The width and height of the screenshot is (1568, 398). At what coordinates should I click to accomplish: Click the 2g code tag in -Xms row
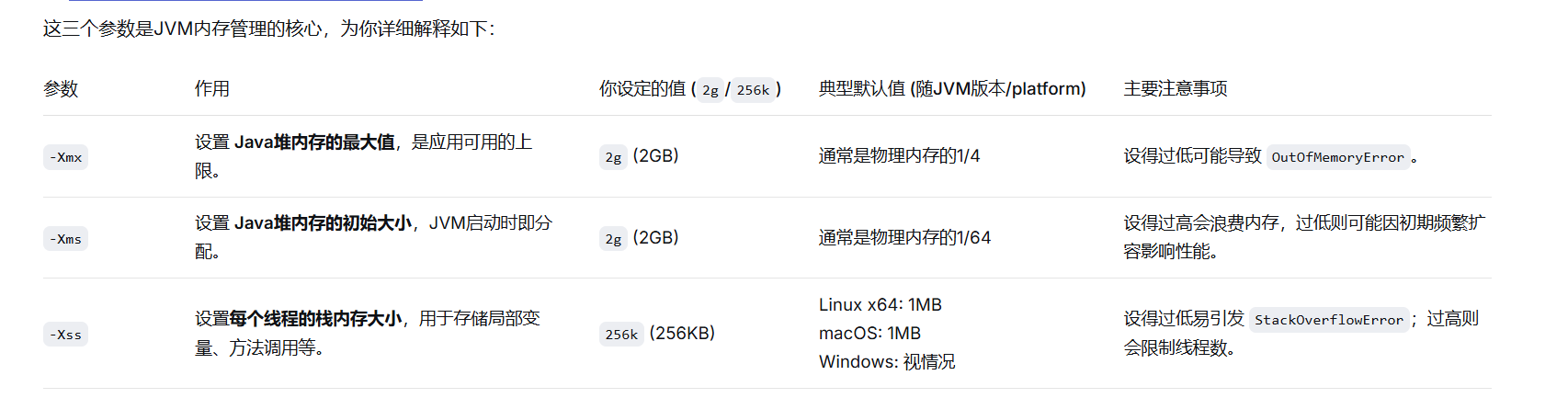tap(613, 239)
